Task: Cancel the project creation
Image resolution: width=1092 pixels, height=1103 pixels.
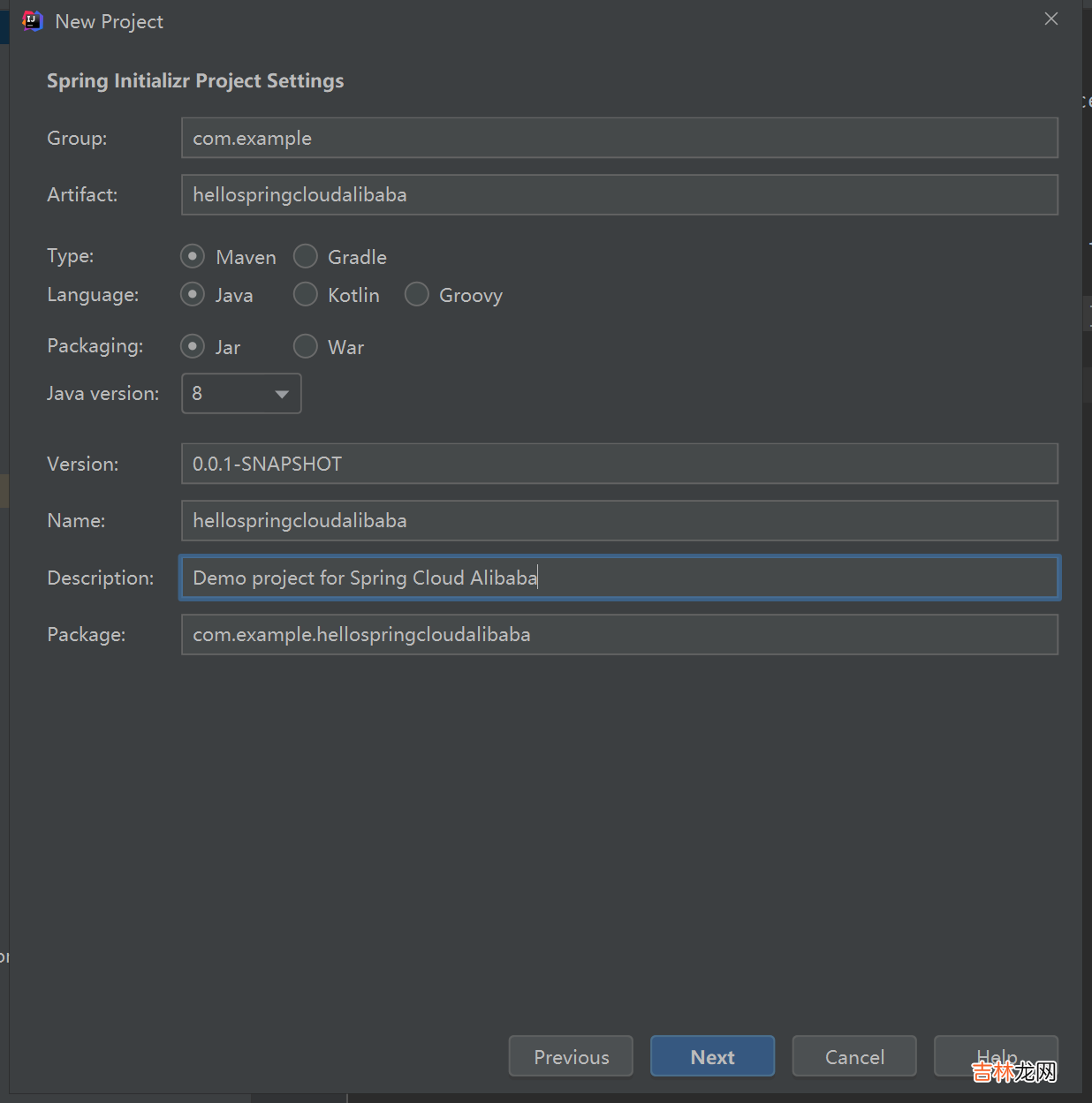Action: (854, 1056)
